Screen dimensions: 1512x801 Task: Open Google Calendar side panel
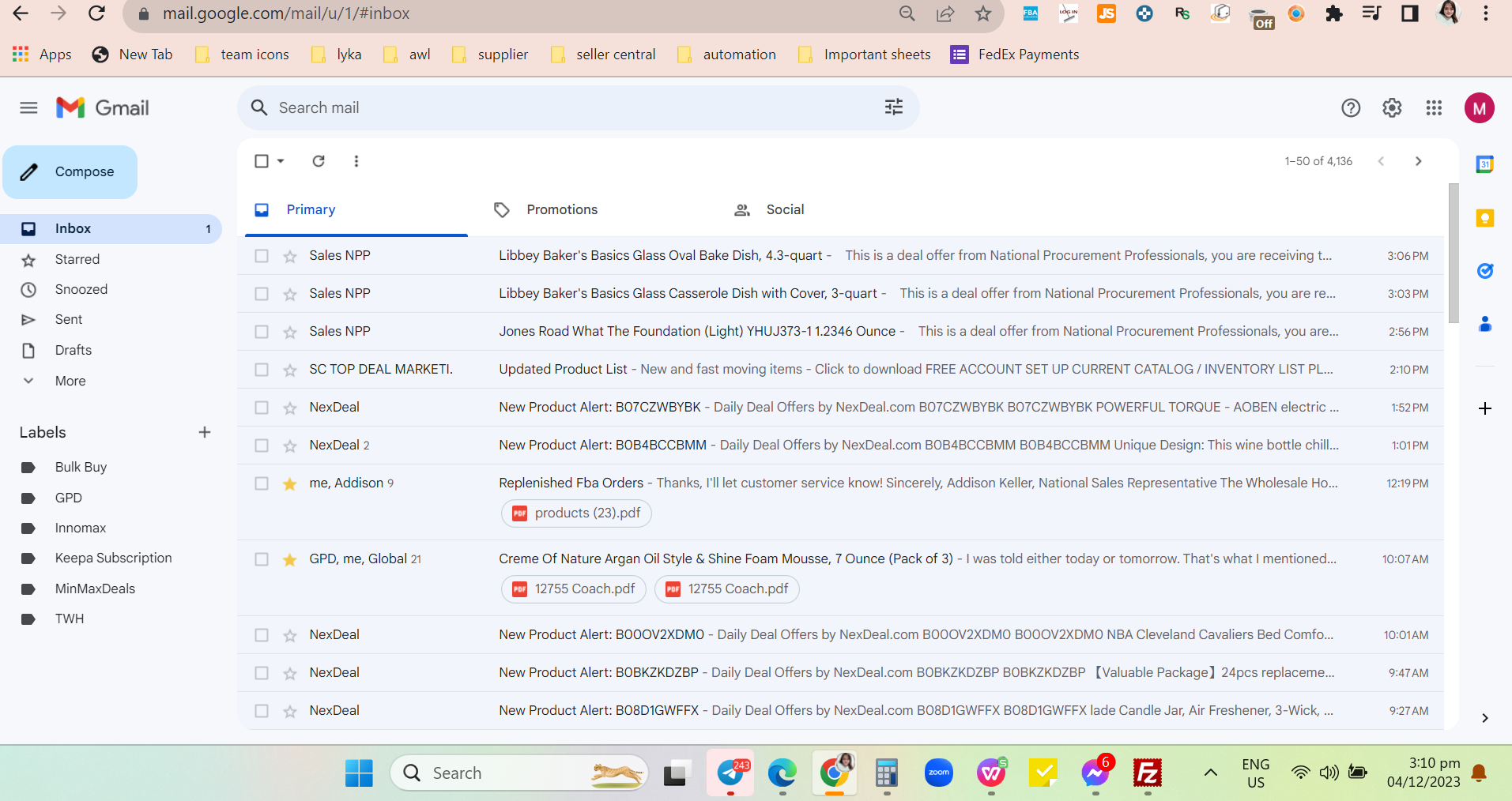pos(1485,164)
